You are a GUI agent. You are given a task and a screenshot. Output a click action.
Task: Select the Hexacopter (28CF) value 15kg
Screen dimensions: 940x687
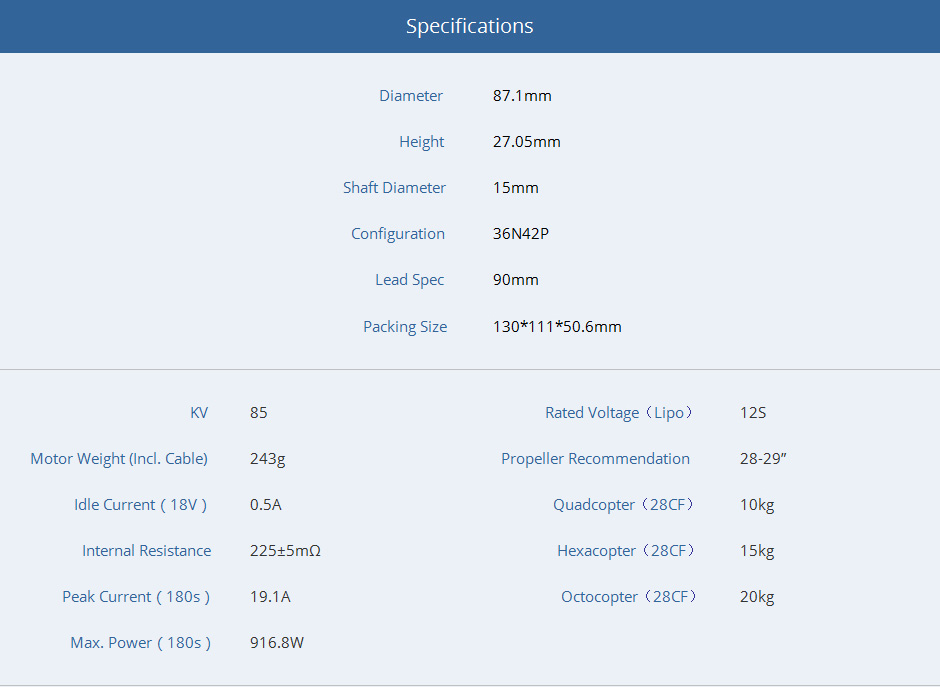(757, 551)
